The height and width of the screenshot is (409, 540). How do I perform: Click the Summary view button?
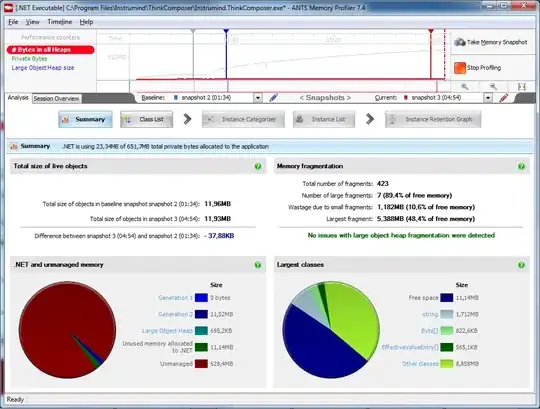tap(85, 119)
